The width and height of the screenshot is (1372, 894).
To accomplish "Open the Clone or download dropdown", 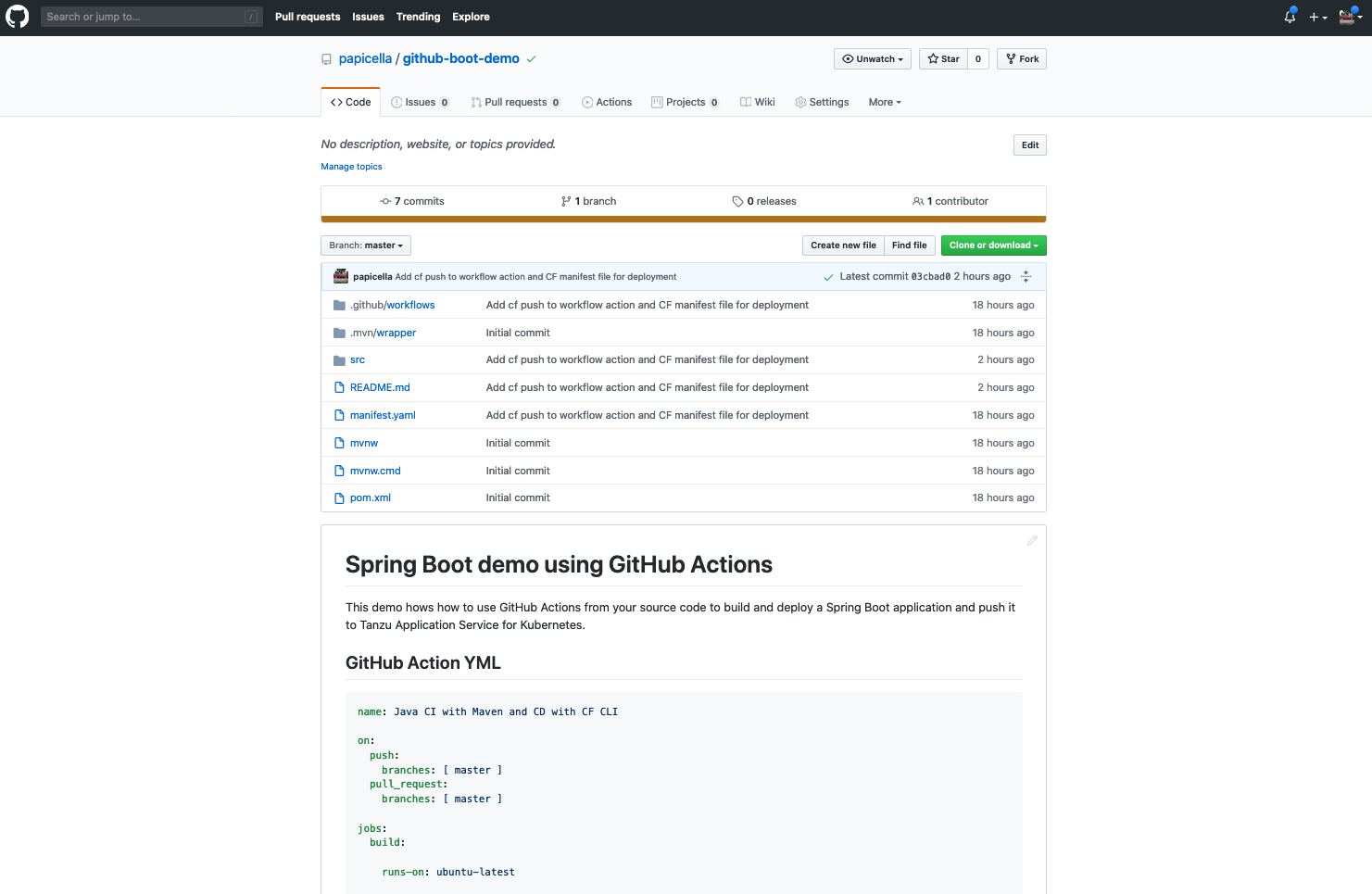I will coord(993,246).
